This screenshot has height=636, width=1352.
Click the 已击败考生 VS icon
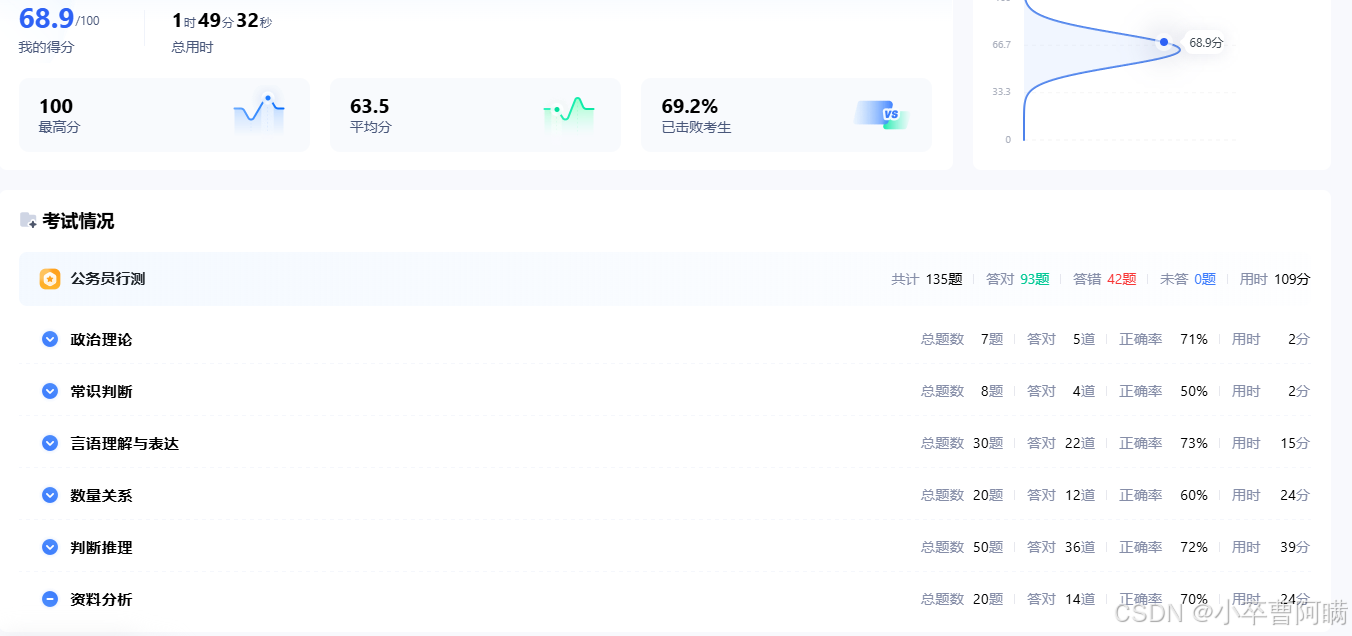tap(880, 114)
